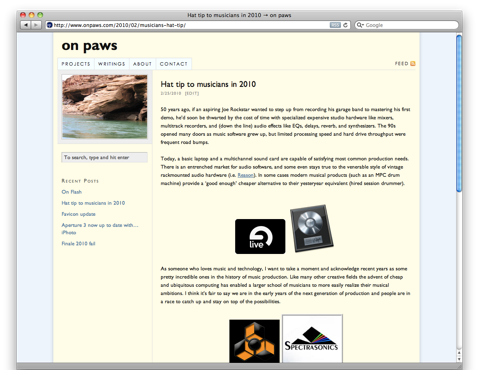Viewport: 479px width, 370px height.
Task: Click the Spectrasonics logo image
Action: pyautogui.click(x=312, y=339)
